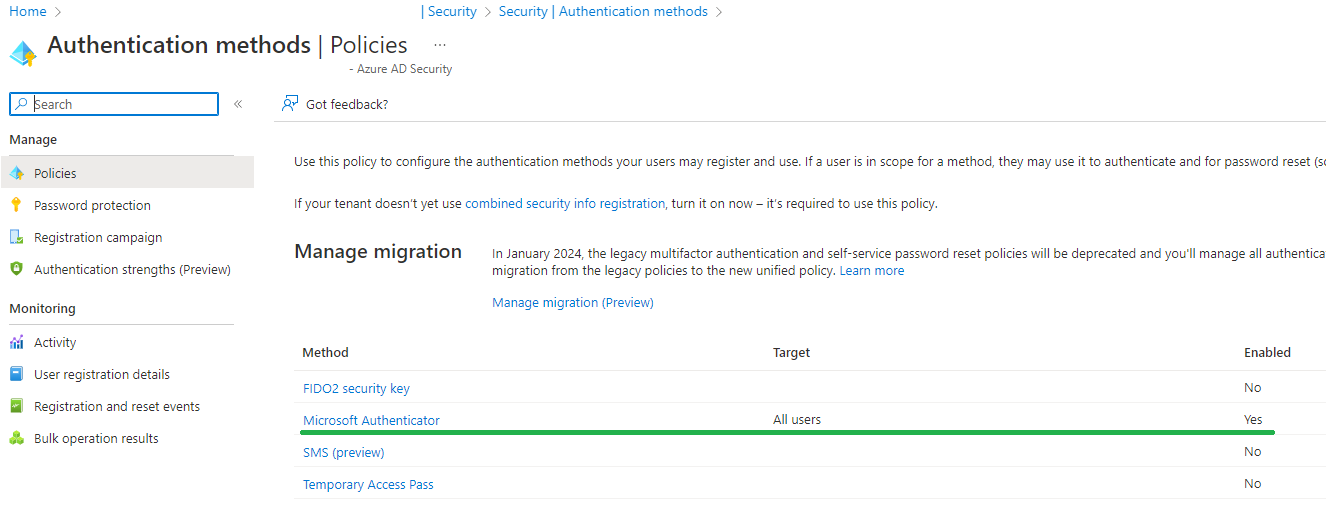This screenshot has height=510, width=1326.
Task: Click Yes in Microsoft Authenticator row
Action: pyautogui.click(x=1253, y=419)
